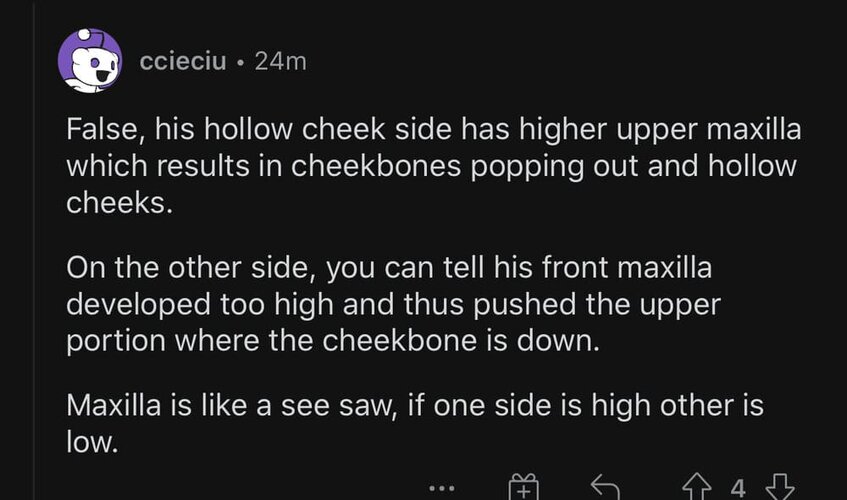Click the word "cheekbones" in first paragraph

click(x=376, y=166)
